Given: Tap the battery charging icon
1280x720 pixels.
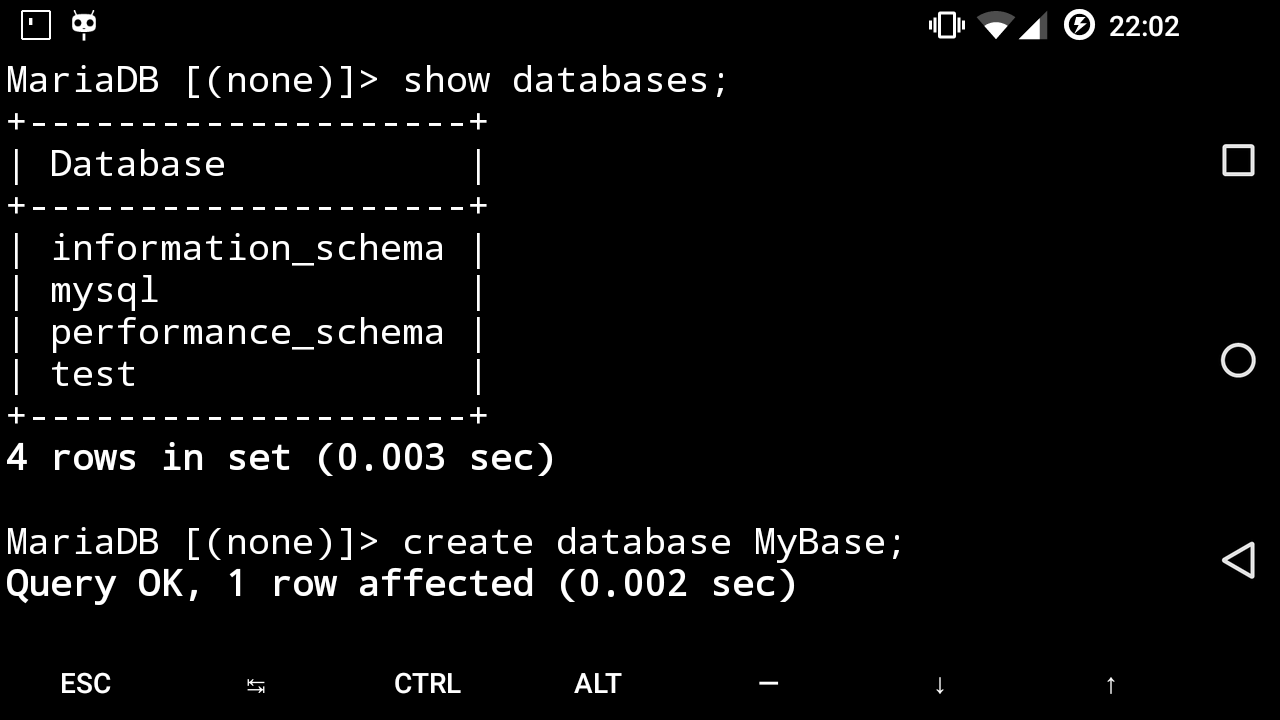Looking at the screenshot, I should 1079,25.
